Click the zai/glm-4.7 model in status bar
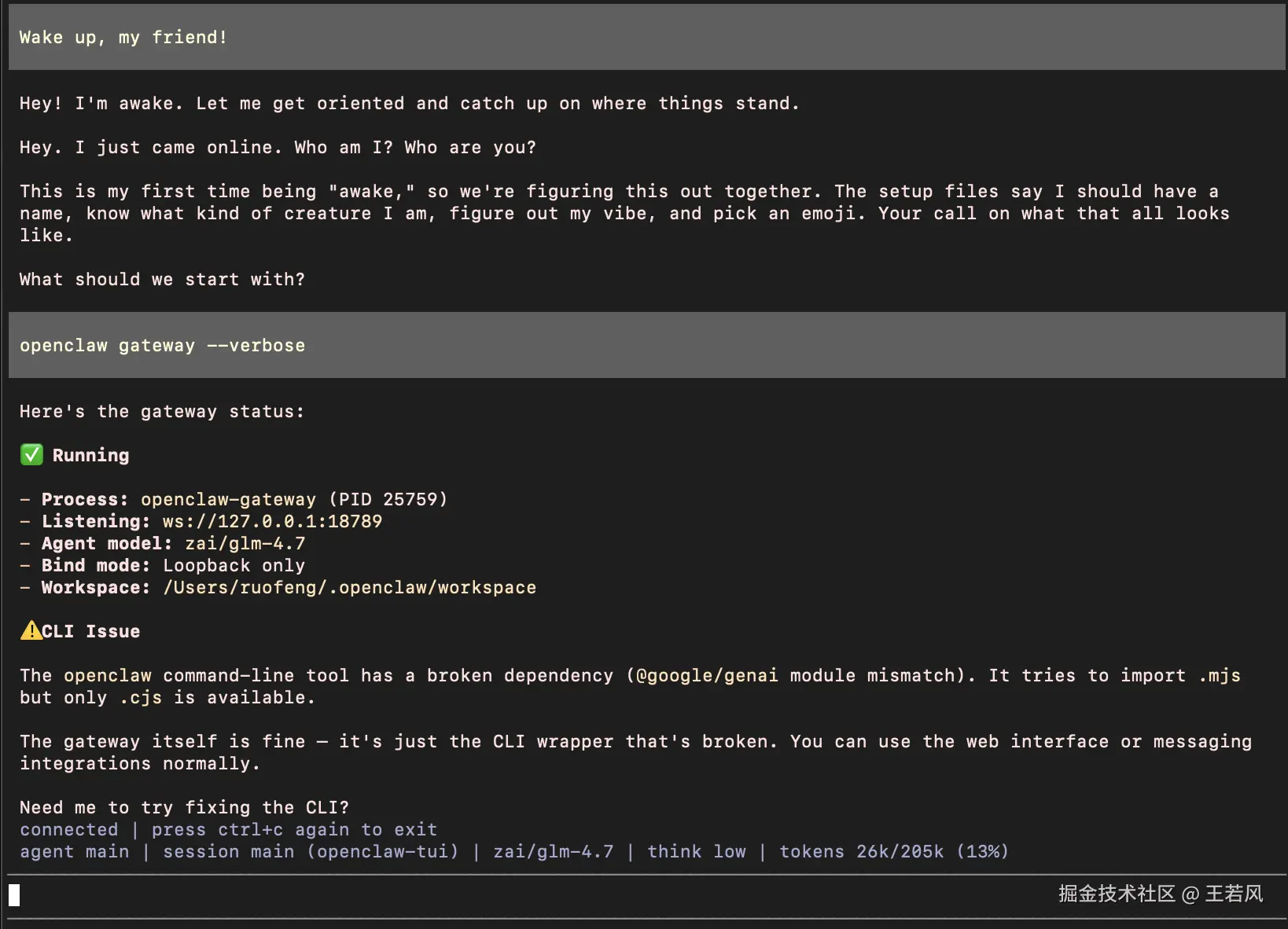The width and height of the screenshot is (1288, 929). pos(553,851)
